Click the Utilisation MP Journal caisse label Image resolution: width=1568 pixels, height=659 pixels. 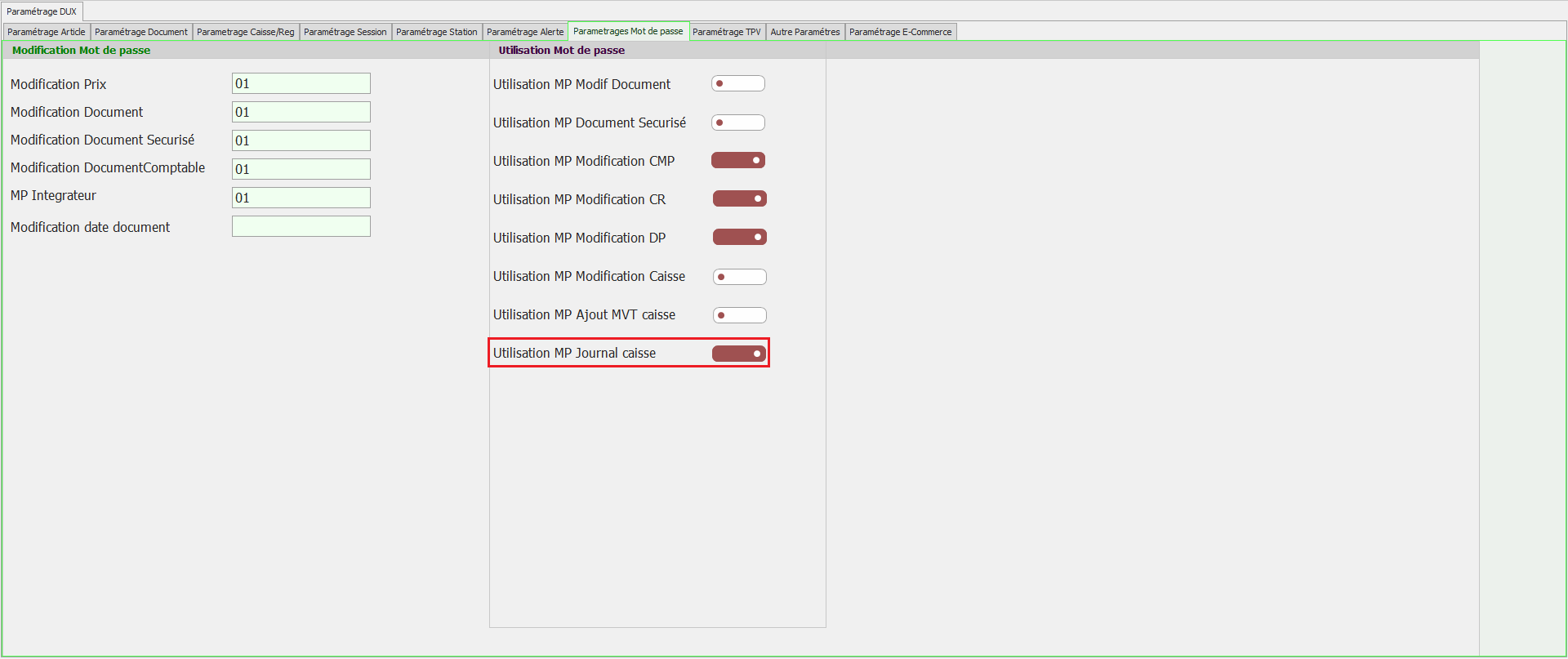(x=574, y=353)
